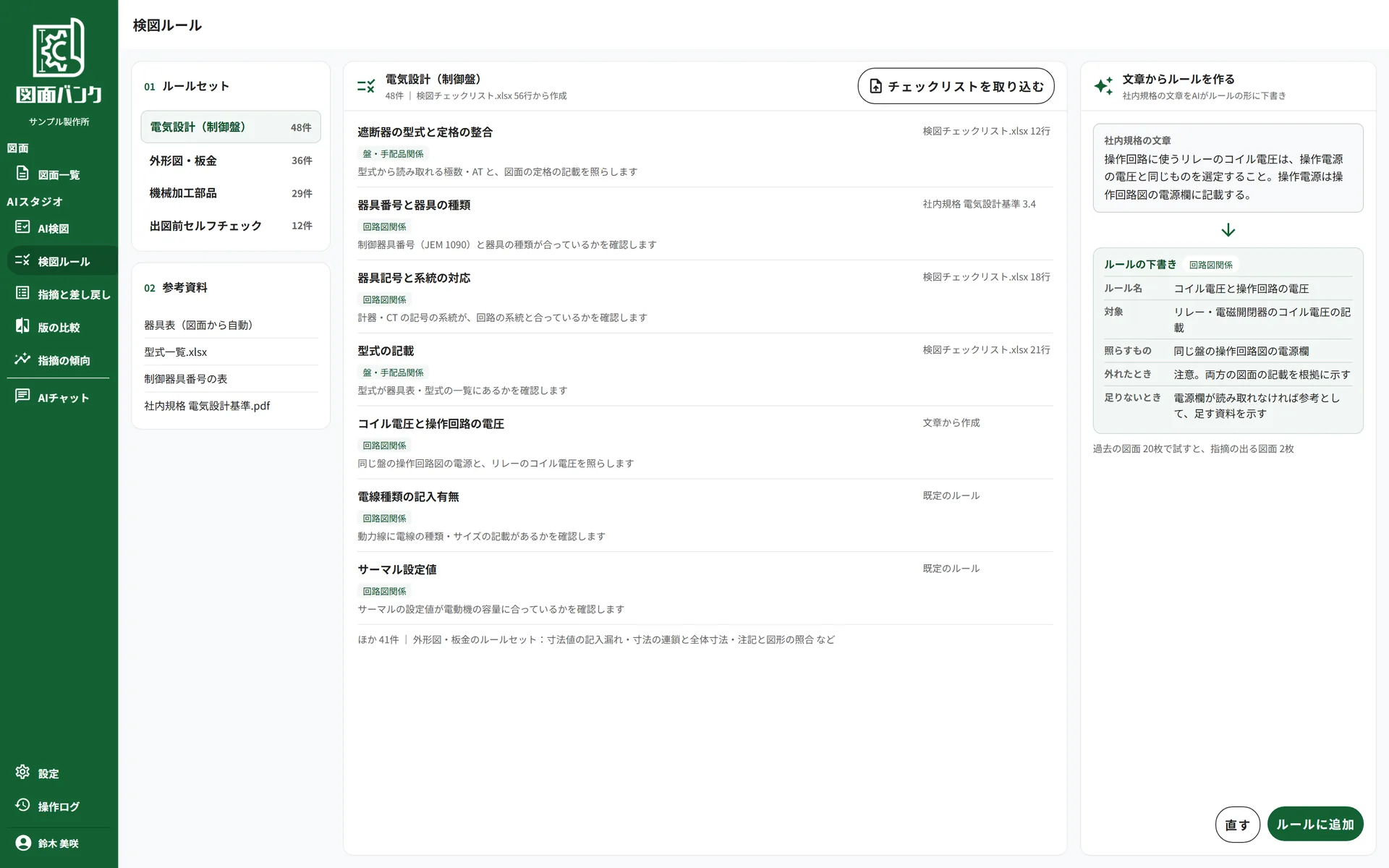Open 制御器具番号の表 reference
Screen dimensions: 1389x868
pyautogui.click(x=231, y=378)
